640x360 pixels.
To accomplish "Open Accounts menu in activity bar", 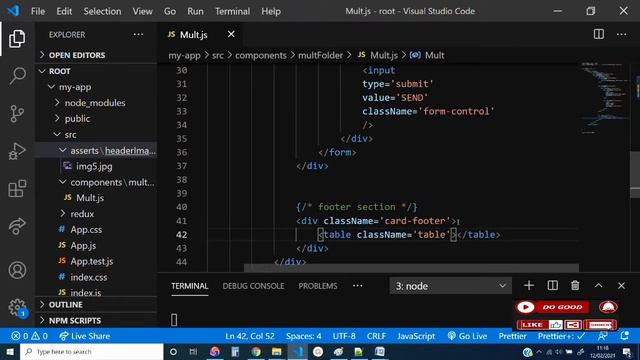I will click(17, 270).
